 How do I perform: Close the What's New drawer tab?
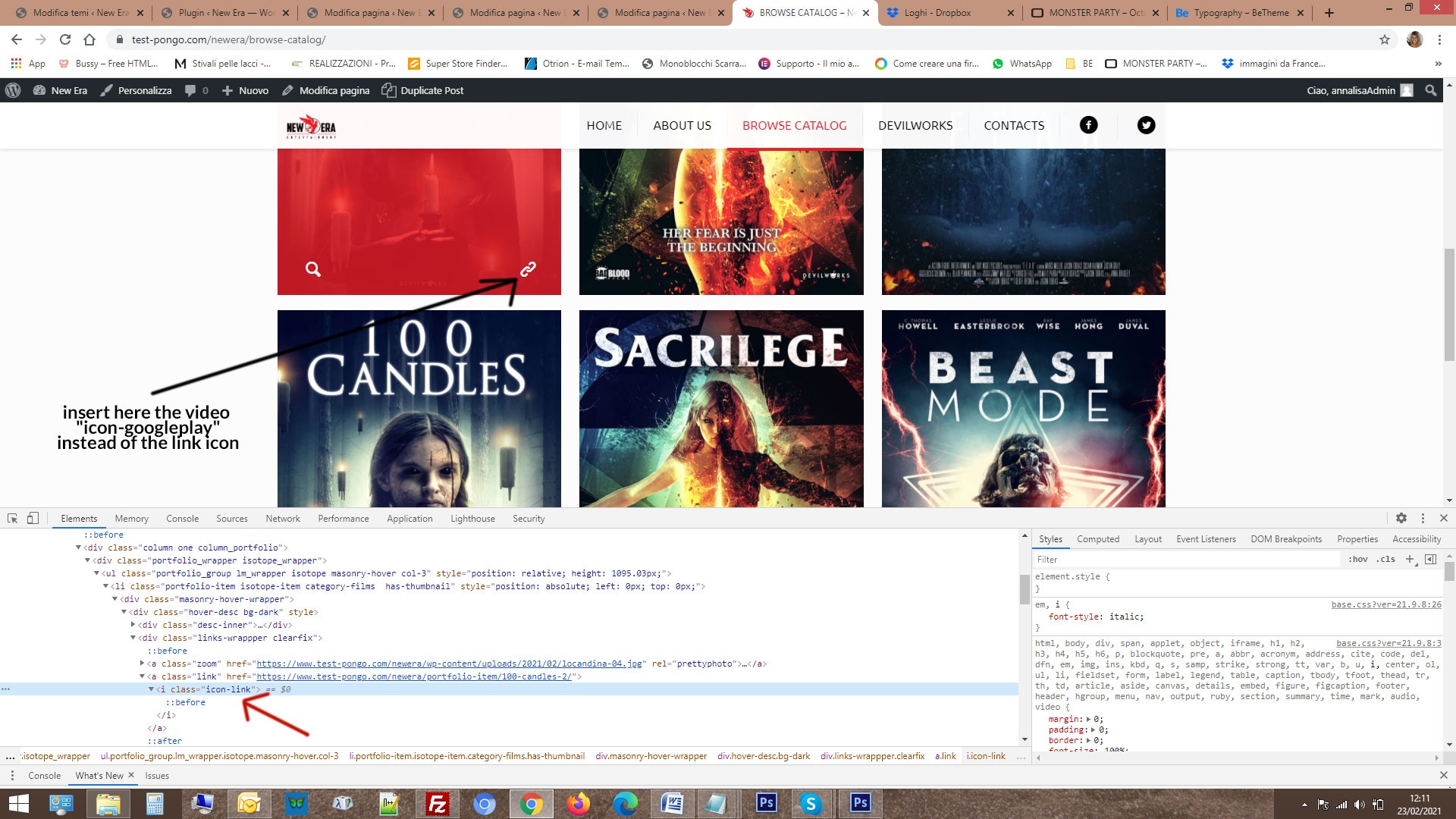click(131, 775)
